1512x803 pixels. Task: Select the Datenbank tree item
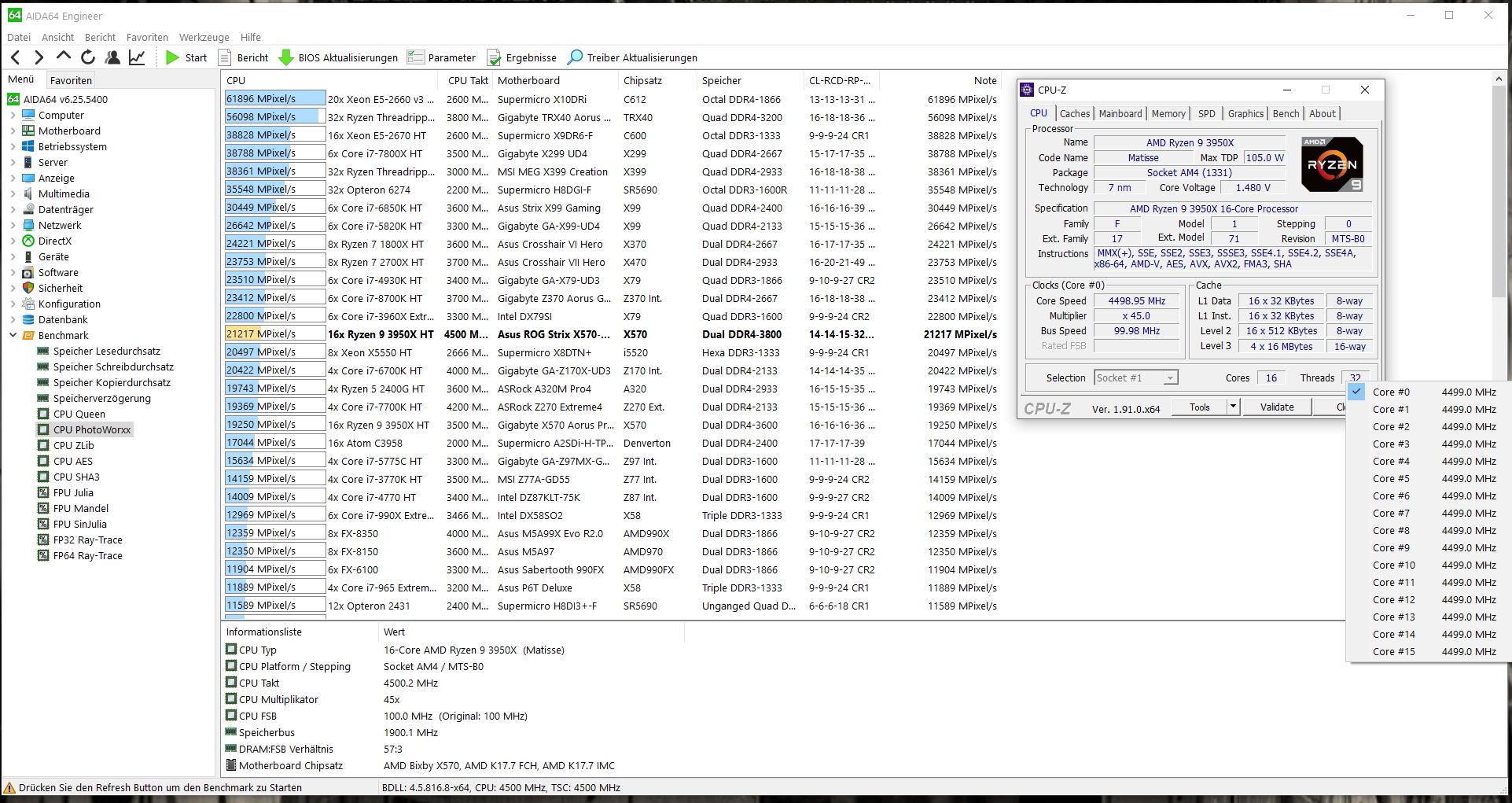[x=63, y=319]
